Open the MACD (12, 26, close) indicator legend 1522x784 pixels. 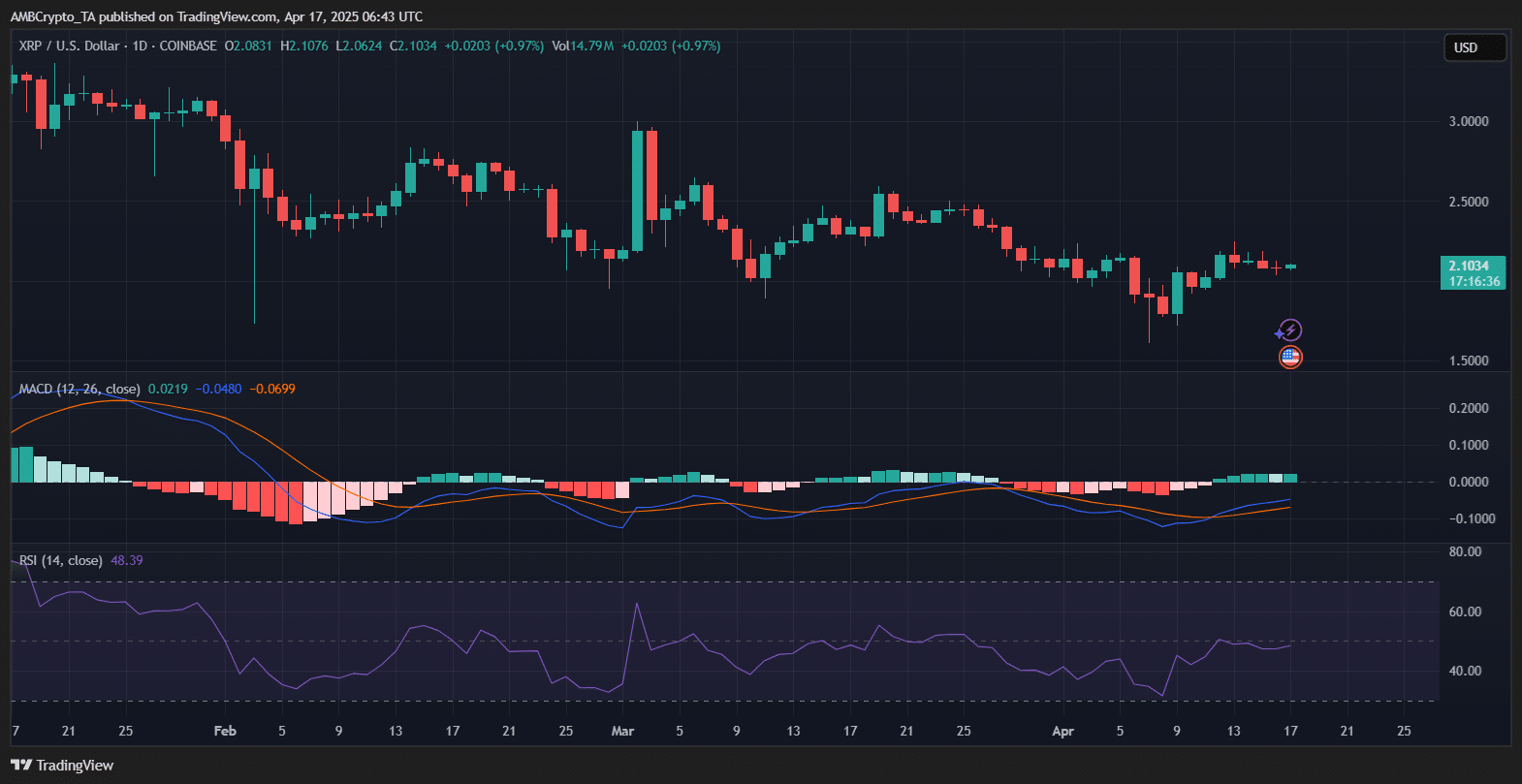pos(79,389)
